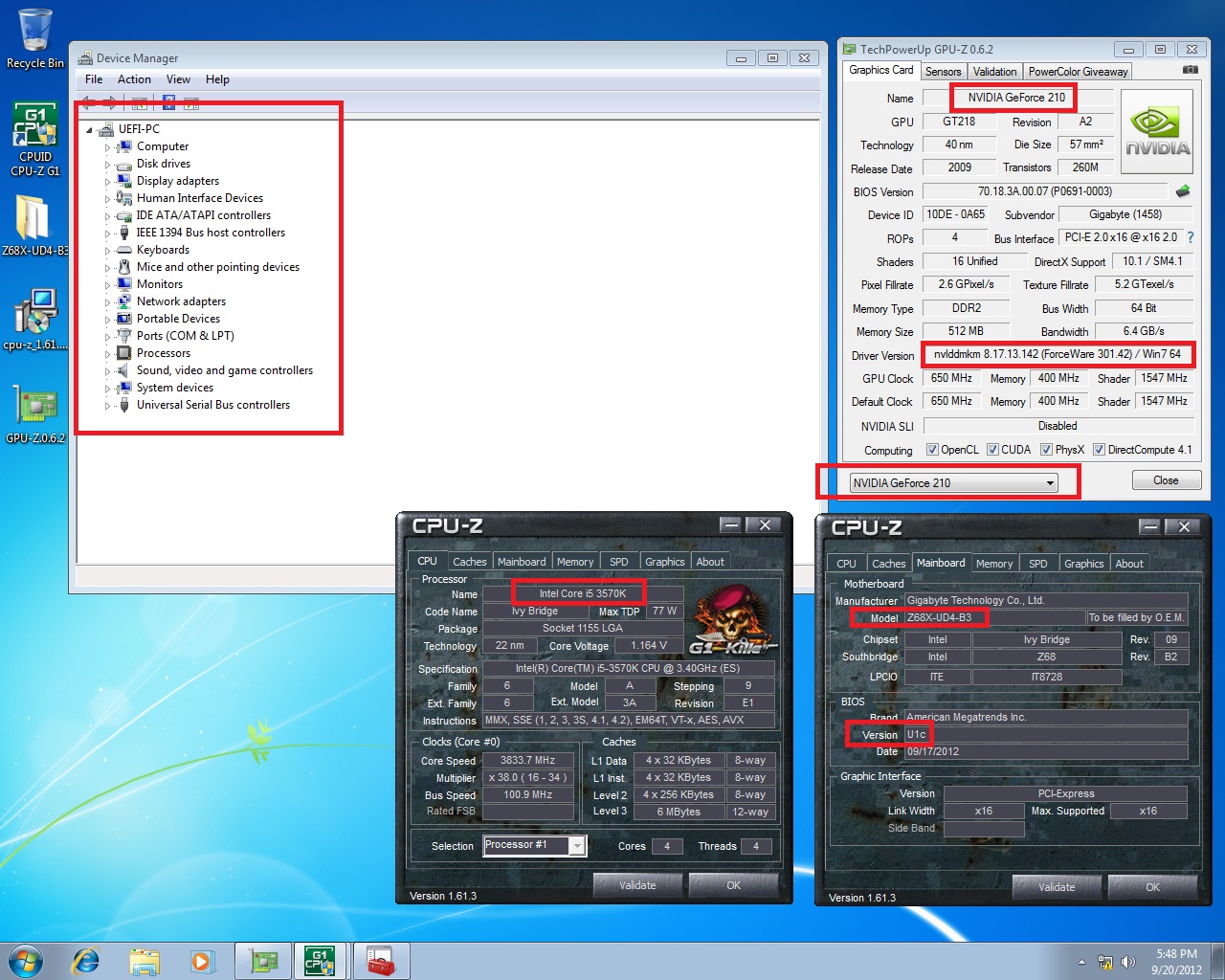The image size is (1225, 980).
Task: Expand the Display adapters node arrow
Action: point(107,181)
